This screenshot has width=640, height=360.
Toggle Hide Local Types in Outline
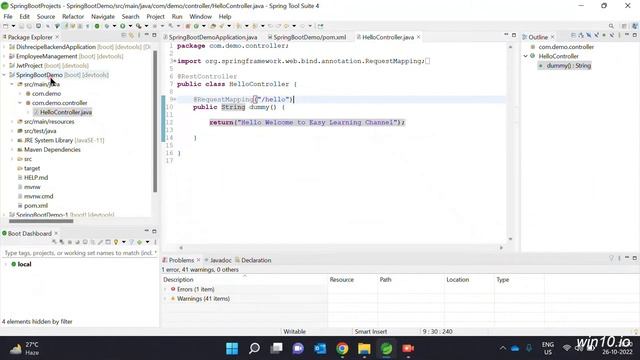[612, 36]
